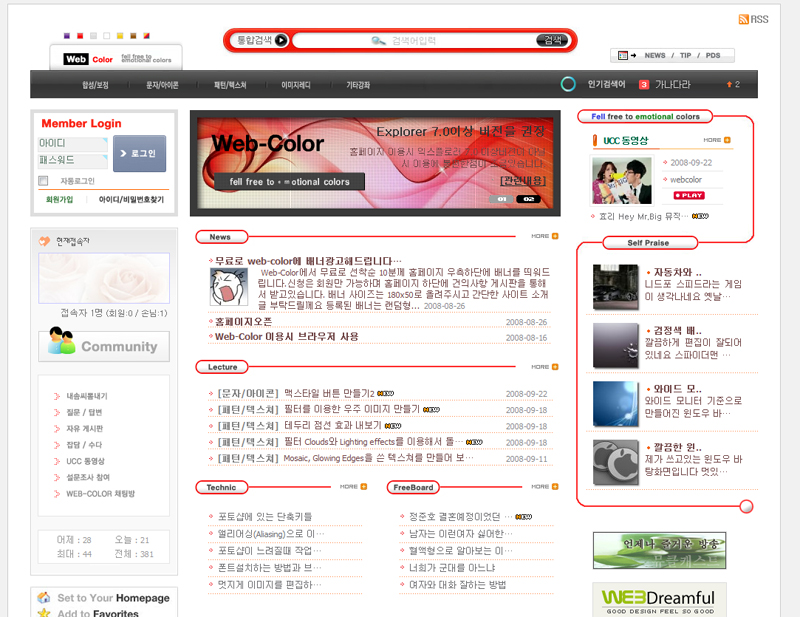Click the arrow icon beside 질문 / 답변
Screen dimensions: 800x617
coord(57,412)
